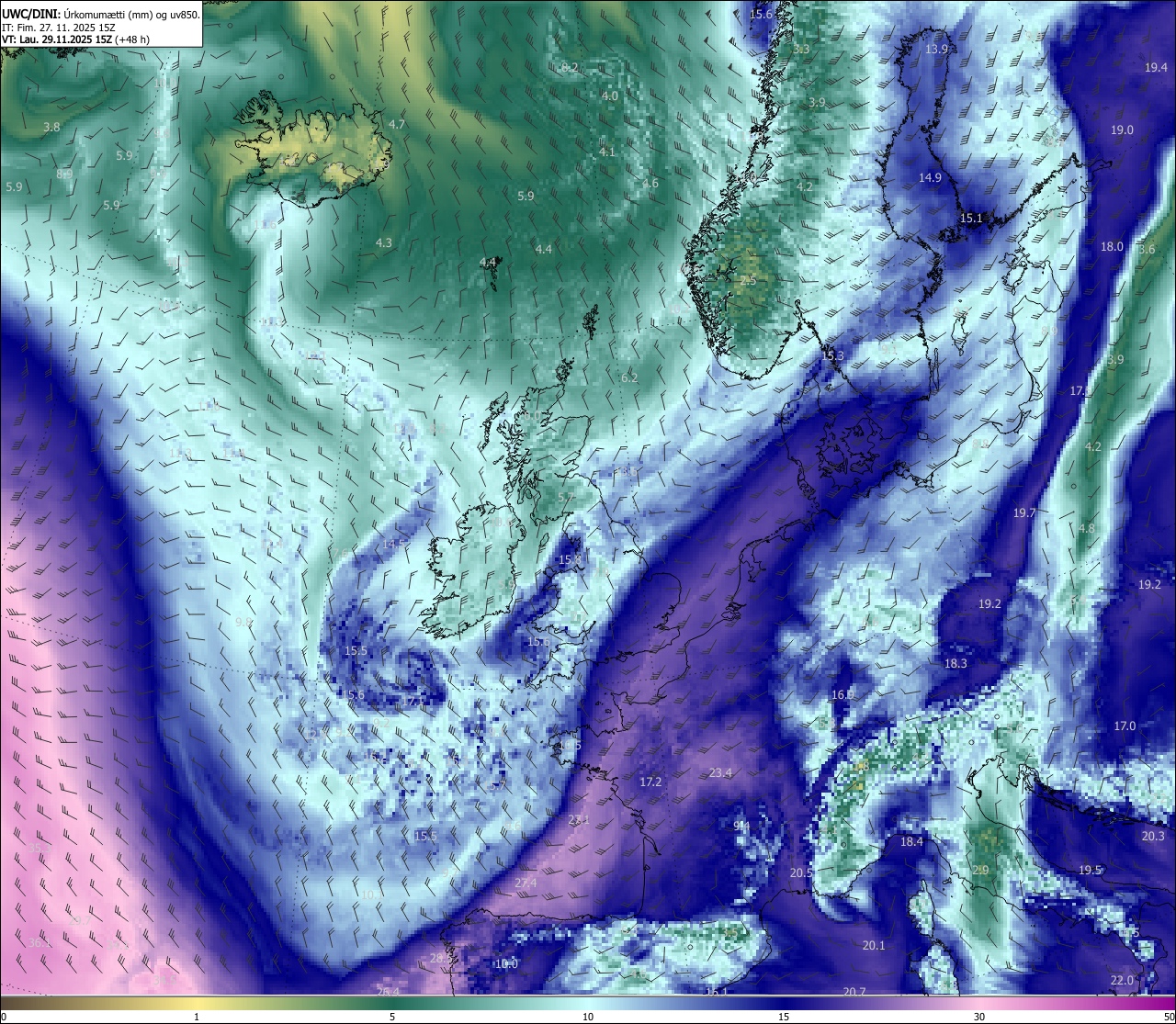The image size is (1176, 1024).
Task: Click the 3.6 value on the map
Action: pos(1148,249)
